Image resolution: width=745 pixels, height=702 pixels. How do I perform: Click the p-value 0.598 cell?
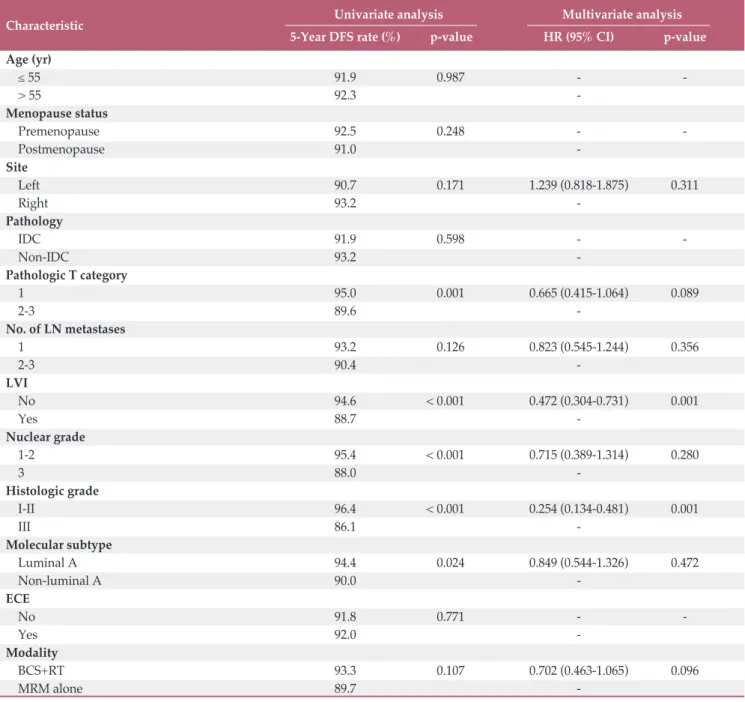(x=450, y=239)
